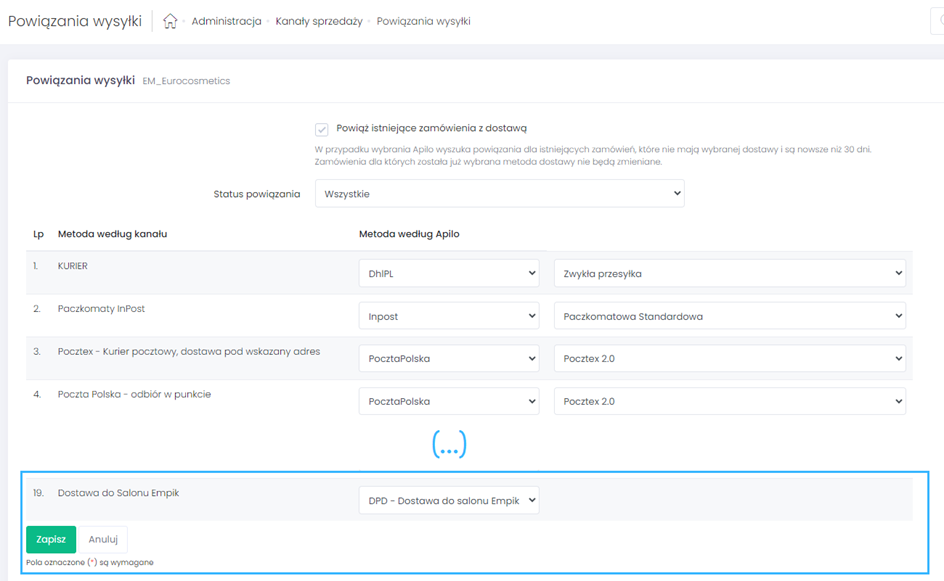Open Pocztex 2.0 dropdown for odbiór w punkcie row
This screenshot has height=581, width=944.
click(729, 401)
